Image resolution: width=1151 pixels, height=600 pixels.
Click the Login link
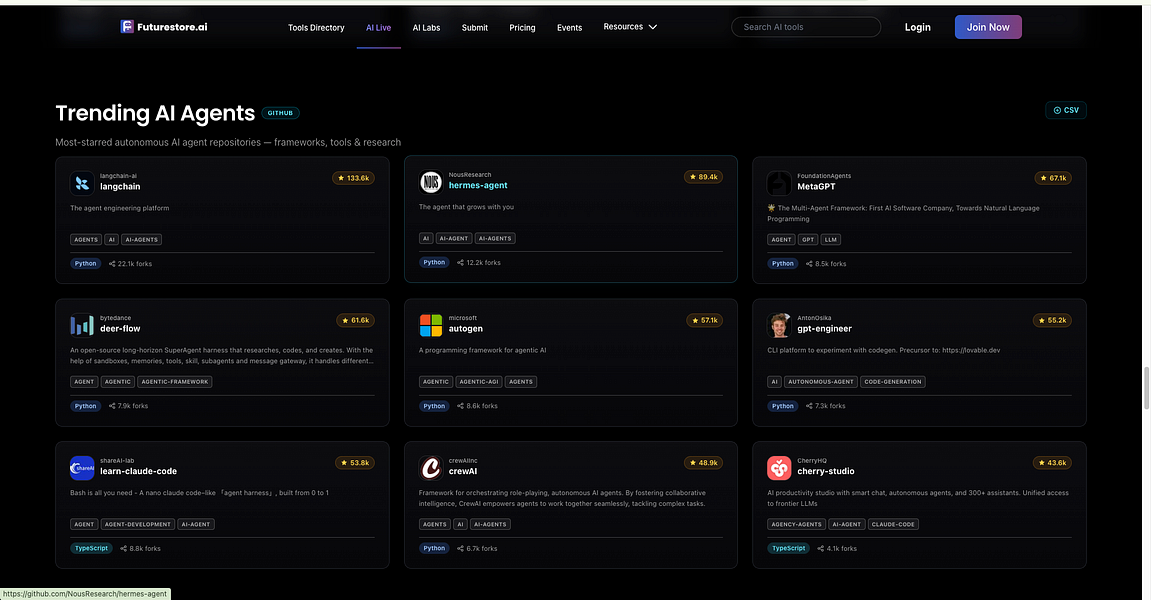(918, 27)
